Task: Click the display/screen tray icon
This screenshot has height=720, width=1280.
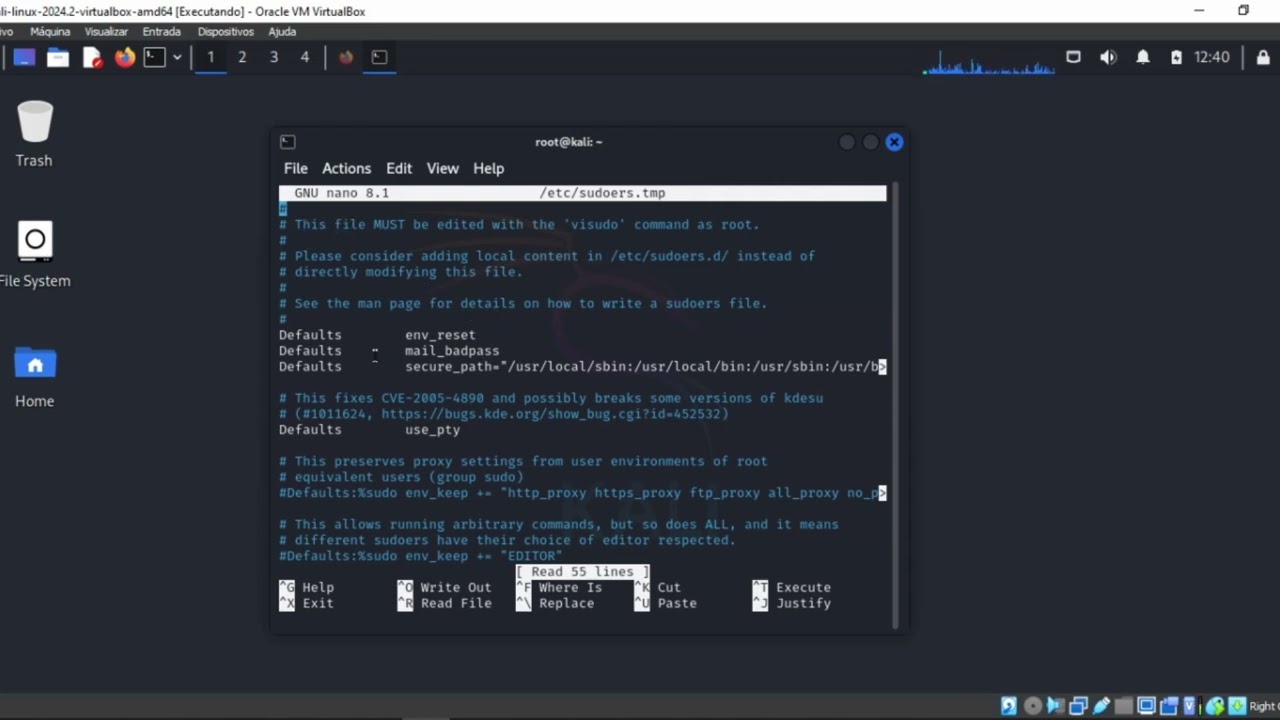Action: (x=1073, y=57)
